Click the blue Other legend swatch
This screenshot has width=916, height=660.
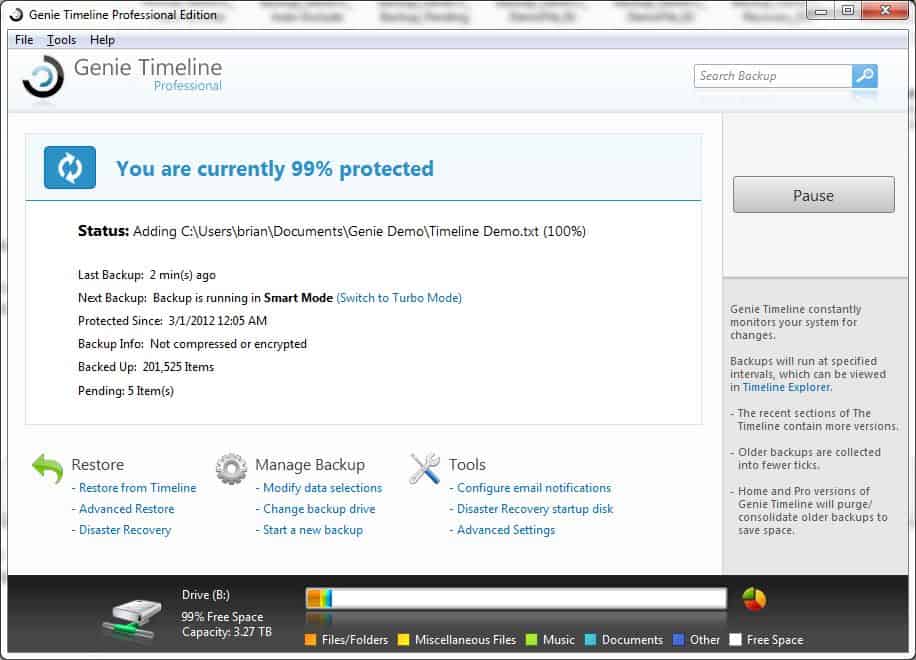[678, 640]
